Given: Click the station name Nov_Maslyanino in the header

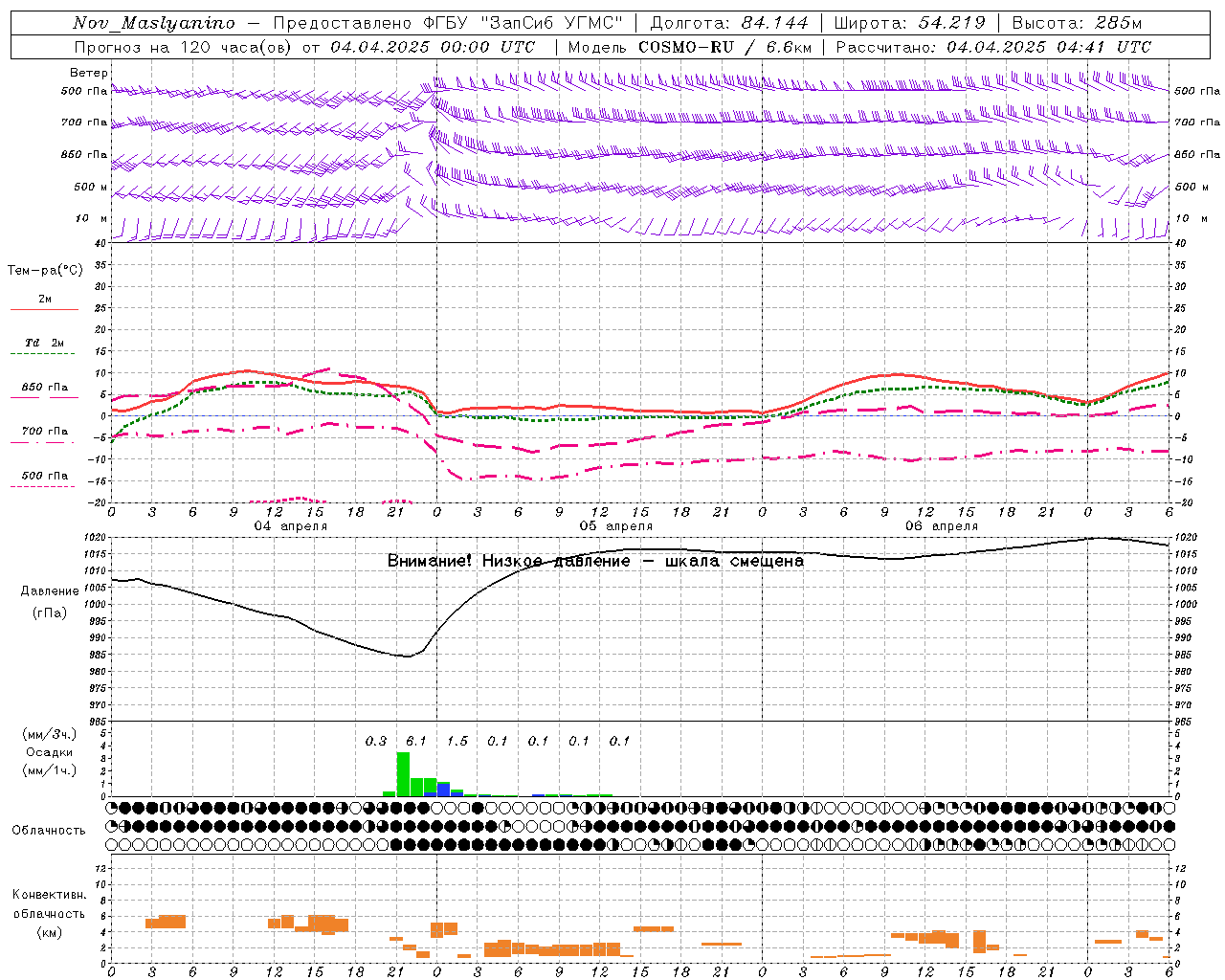Looking at the screenshot, I should (154, 23).
